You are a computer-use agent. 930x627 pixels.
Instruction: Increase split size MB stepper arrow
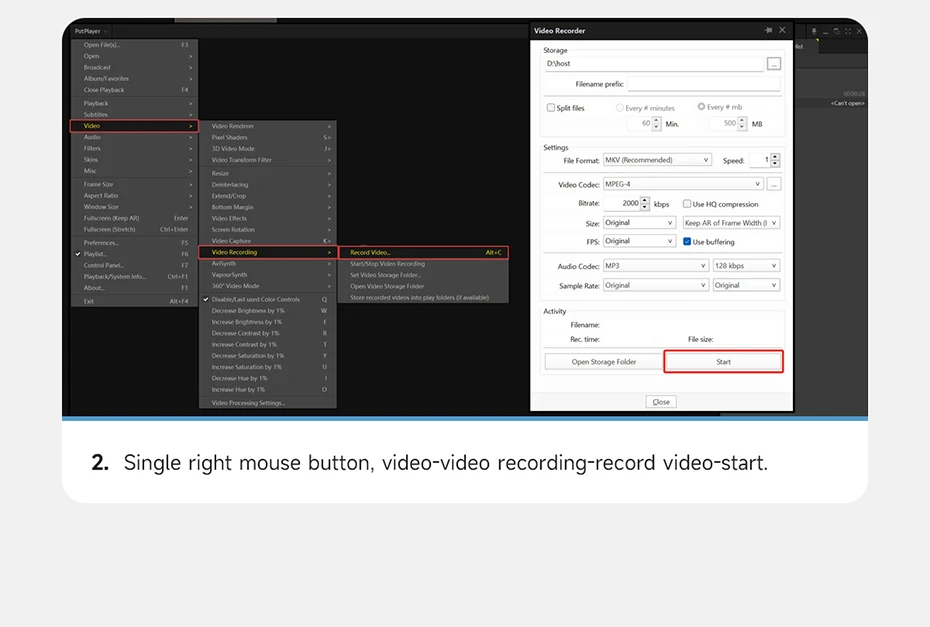[x=742, y=120]
